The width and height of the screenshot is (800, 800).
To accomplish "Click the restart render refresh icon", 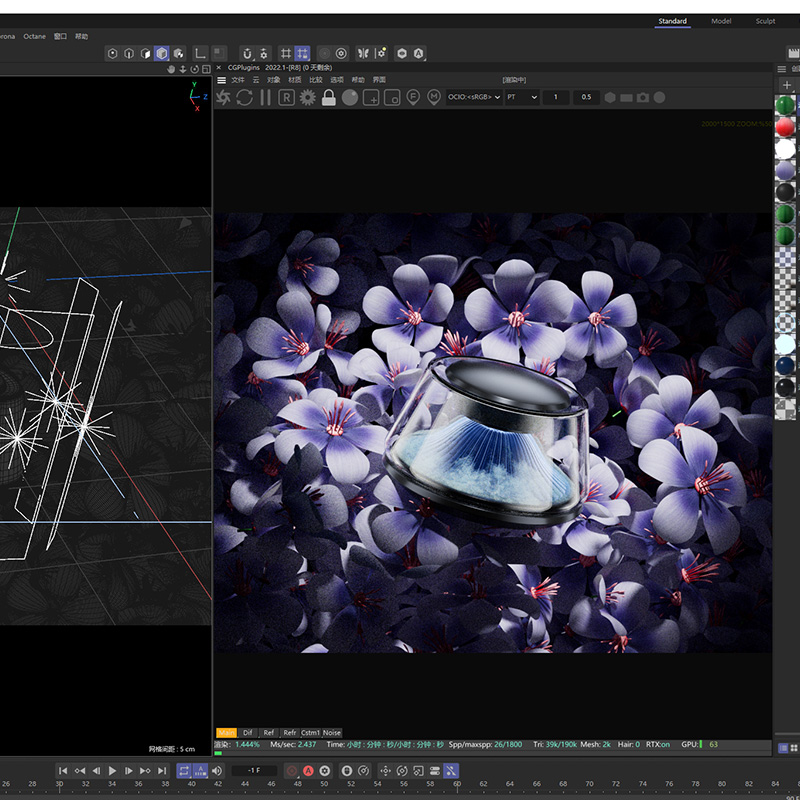I will pyautogui.click(x=244, y=97).
